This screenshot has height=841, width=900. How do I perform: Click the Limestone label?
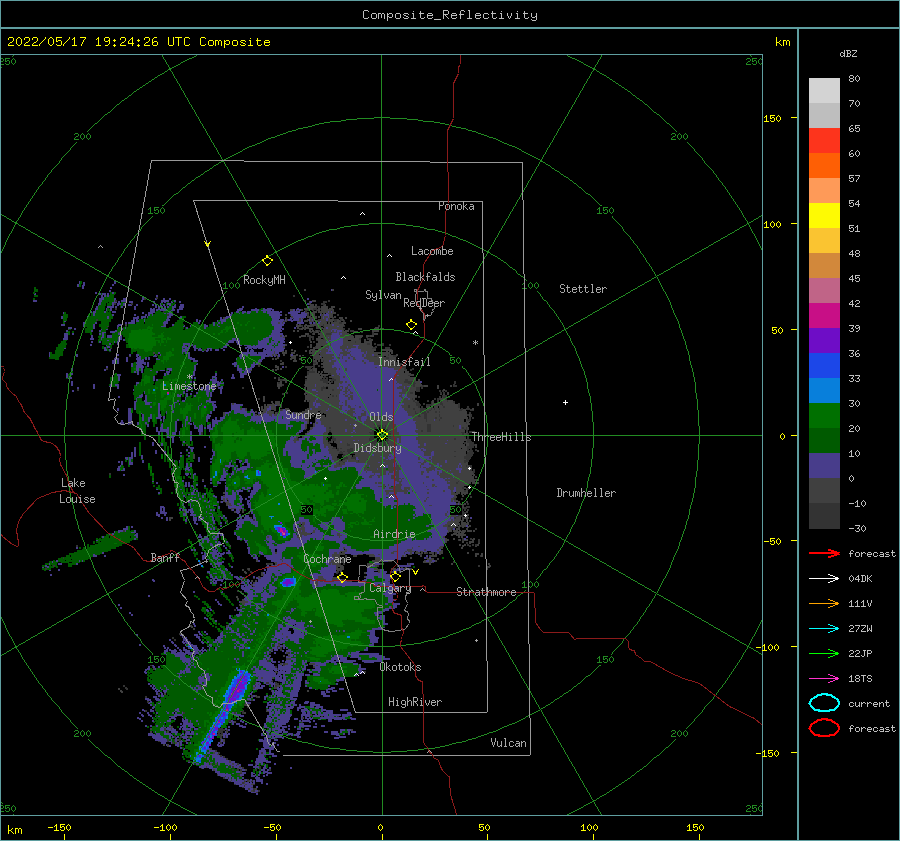point(189,386)
